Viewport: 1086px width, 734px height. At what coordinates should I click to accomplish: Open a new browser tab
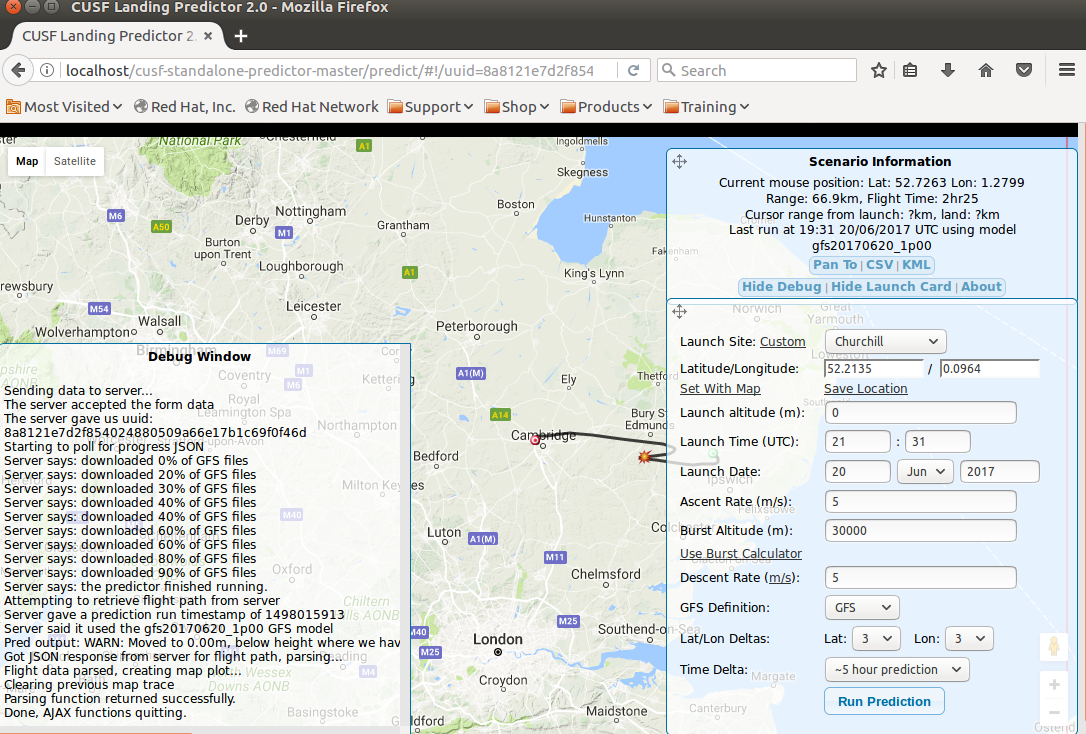pos(240,36)
